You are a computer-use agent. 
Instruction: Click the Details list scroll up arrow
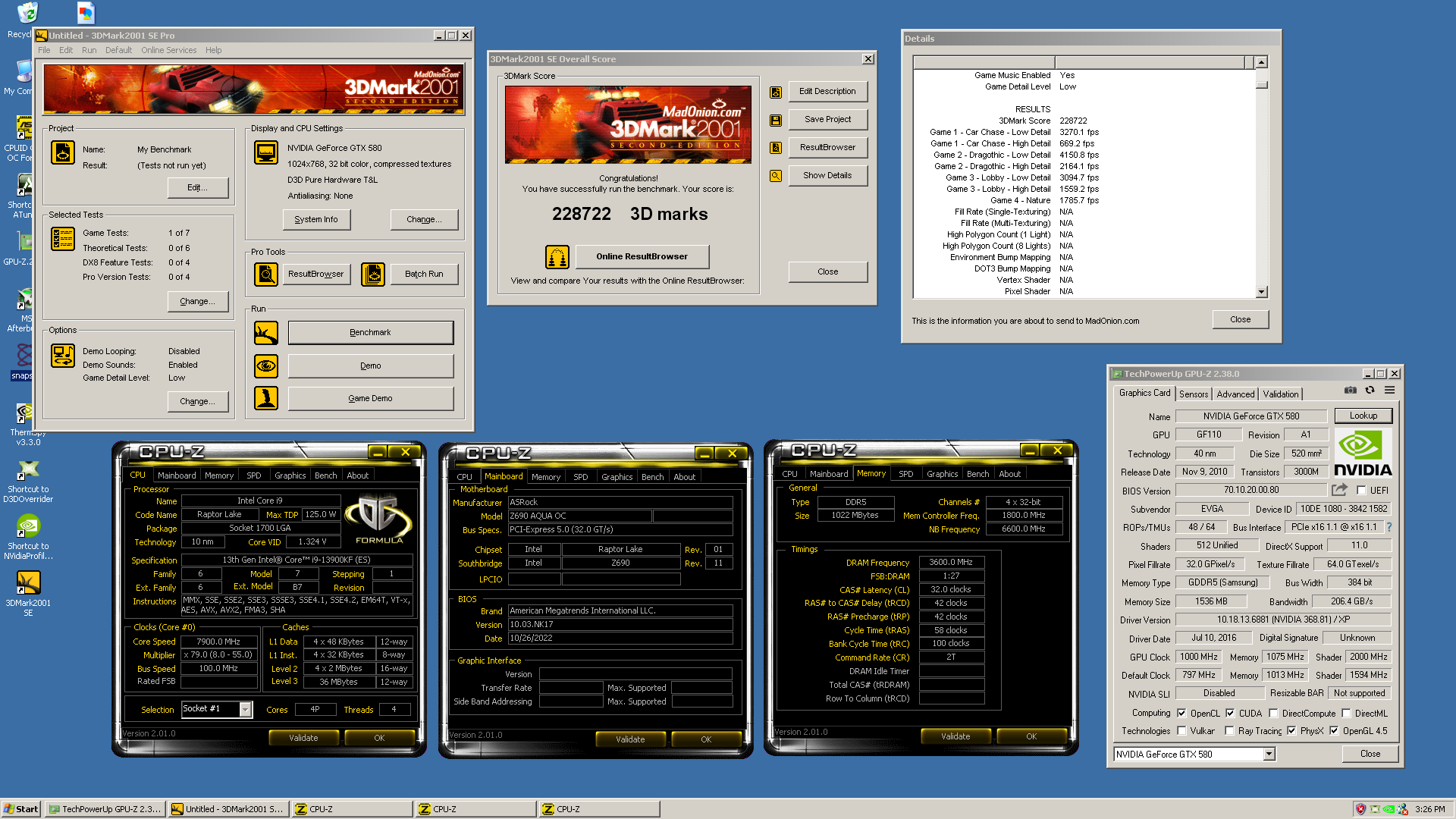coord(1261,62)
